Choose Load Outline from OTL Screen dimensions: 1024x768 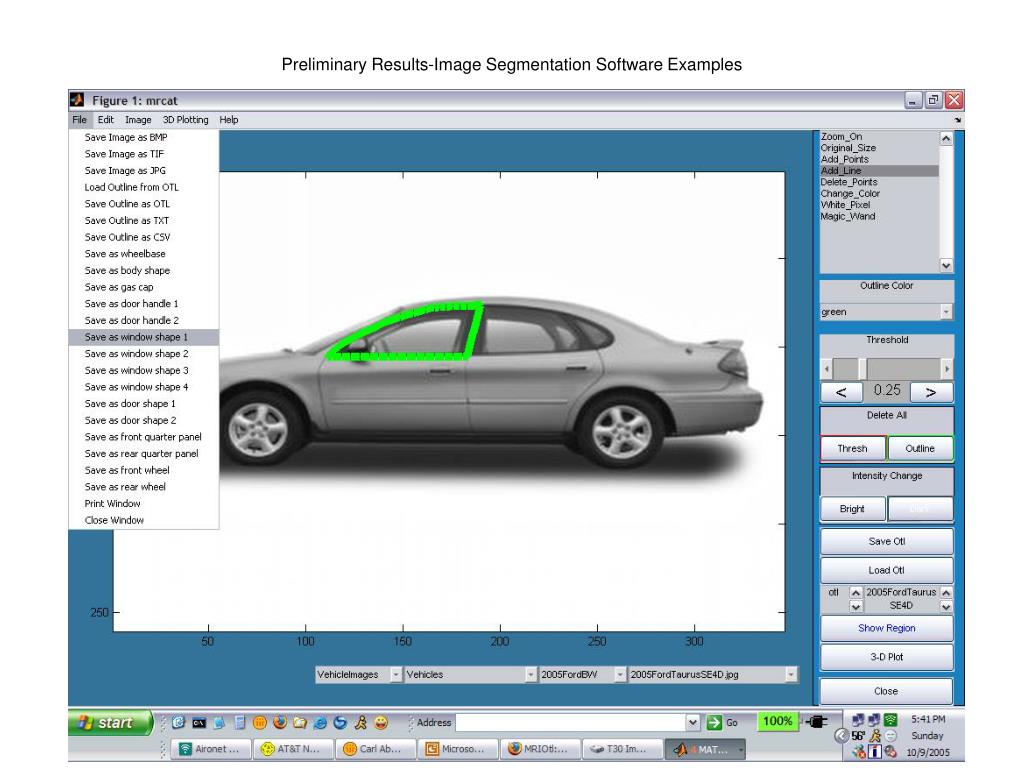point(144,187)
